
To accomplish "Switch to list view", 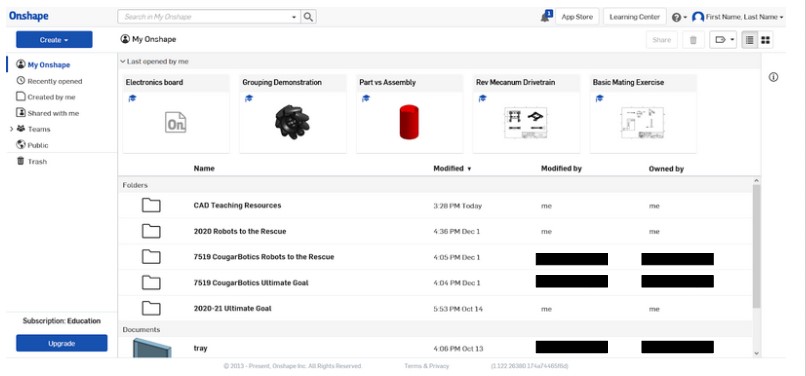I will pyautogui.click(x=749, y=40).
